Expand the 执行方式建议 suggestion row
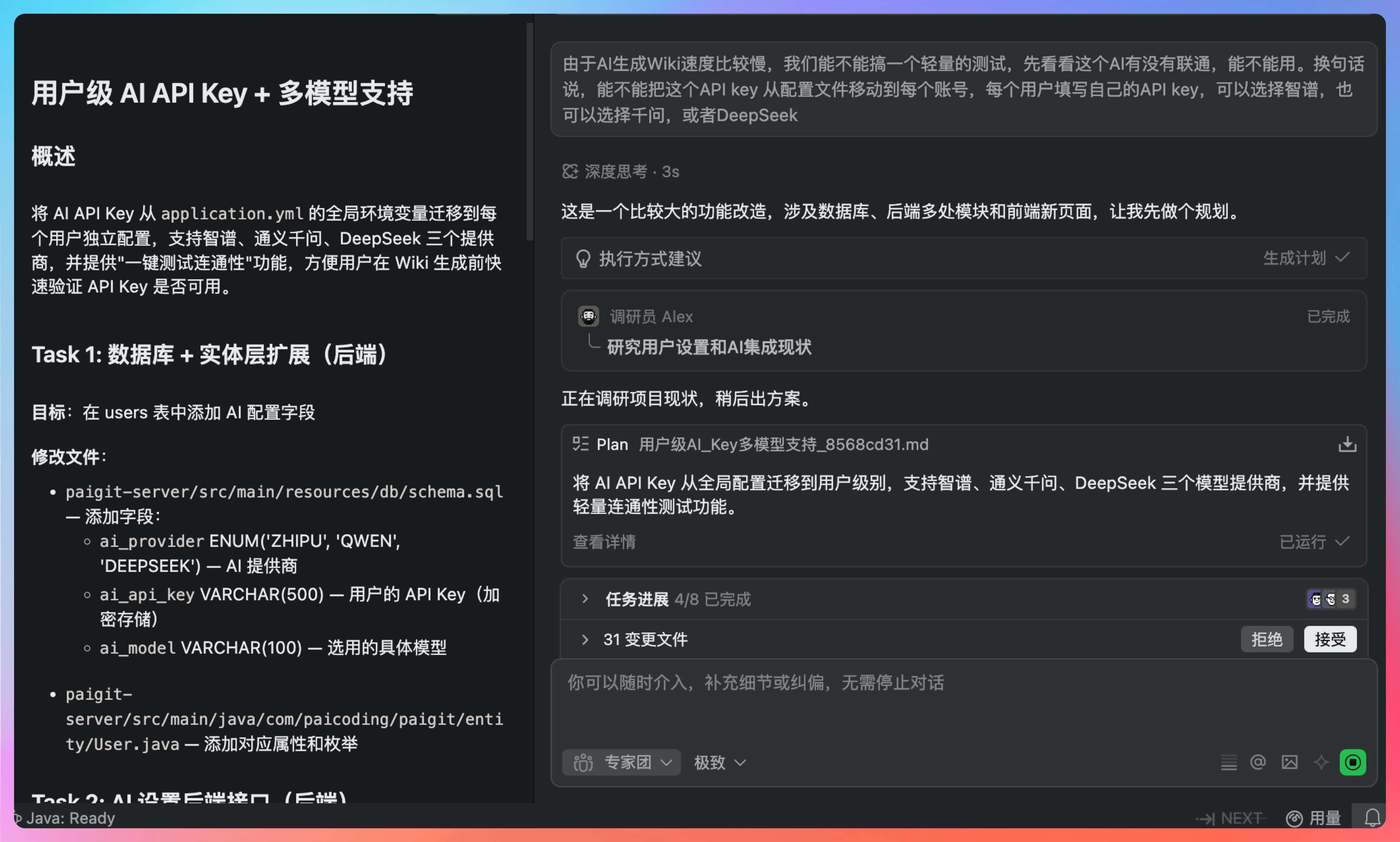1400x842 pixels. (x=650, y=259)
